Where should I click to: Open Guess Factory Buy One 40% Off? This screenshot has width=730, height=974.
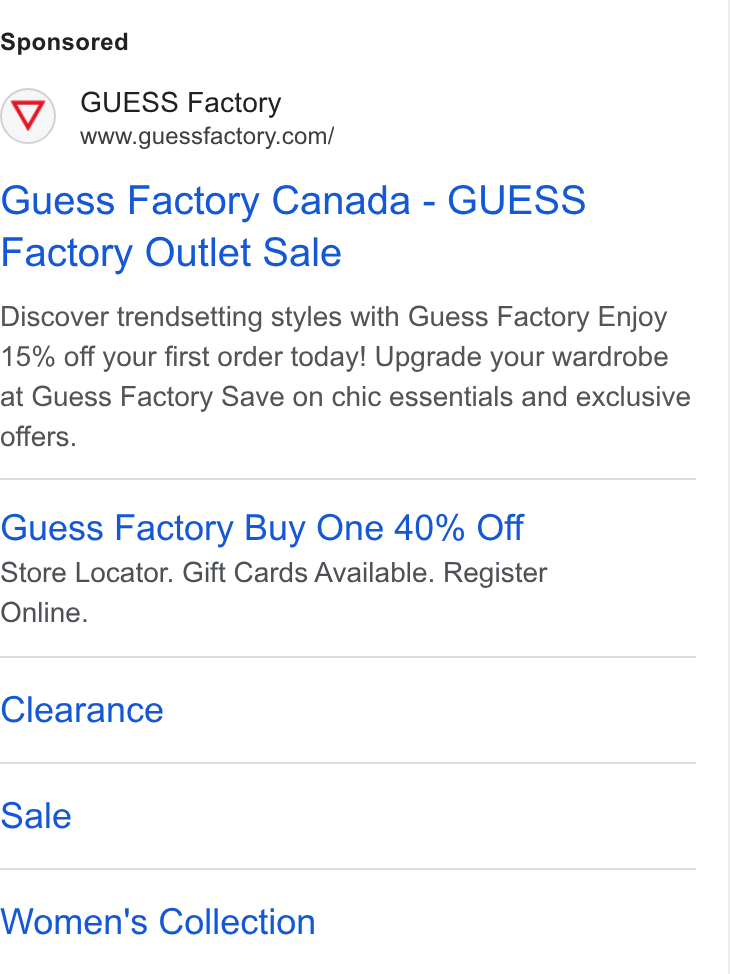(262, 528)
